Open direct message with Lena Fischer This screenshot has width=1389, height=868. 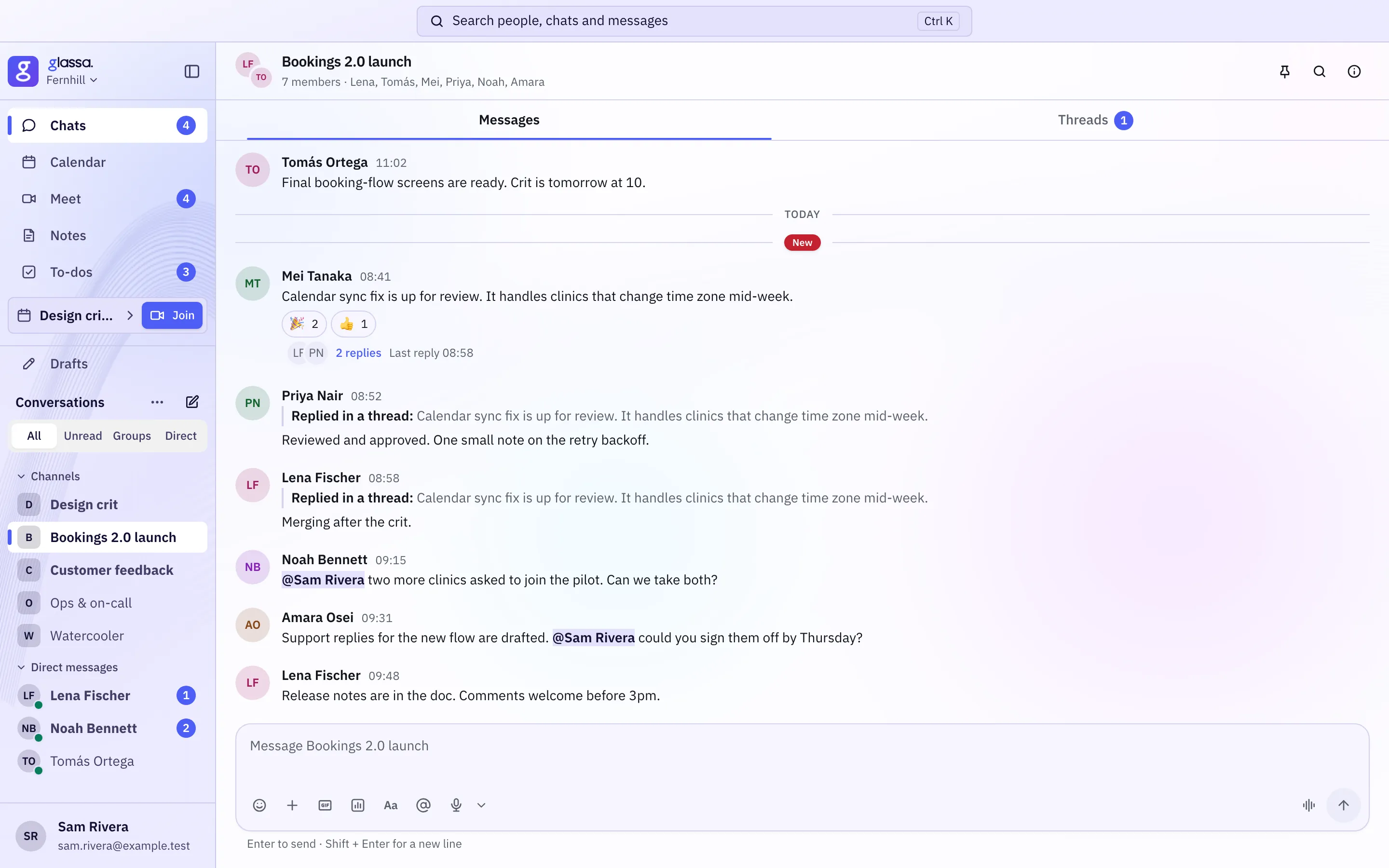(x=108, y=695)
